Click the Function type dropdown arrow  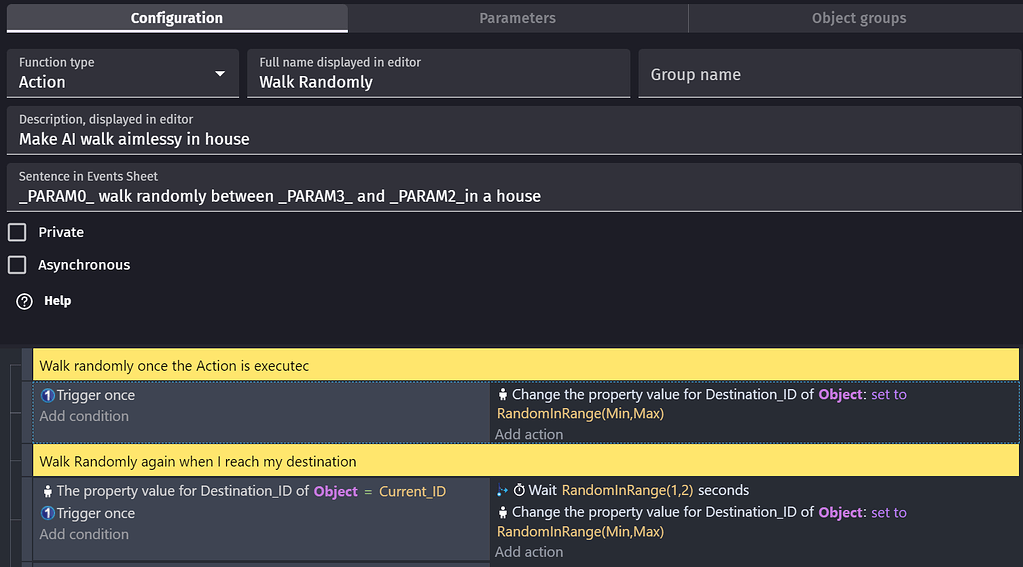(220, 74)
